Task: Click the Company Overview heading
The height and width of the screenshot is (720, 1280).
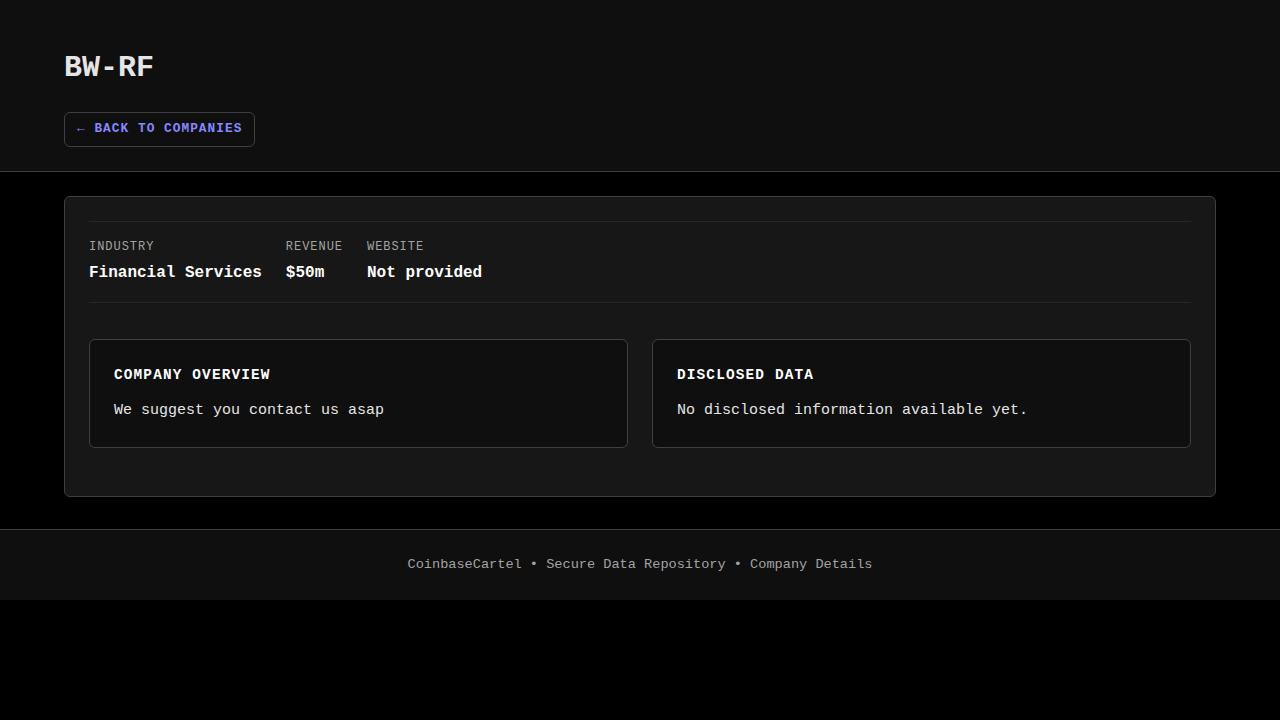Action: [192, 374]
